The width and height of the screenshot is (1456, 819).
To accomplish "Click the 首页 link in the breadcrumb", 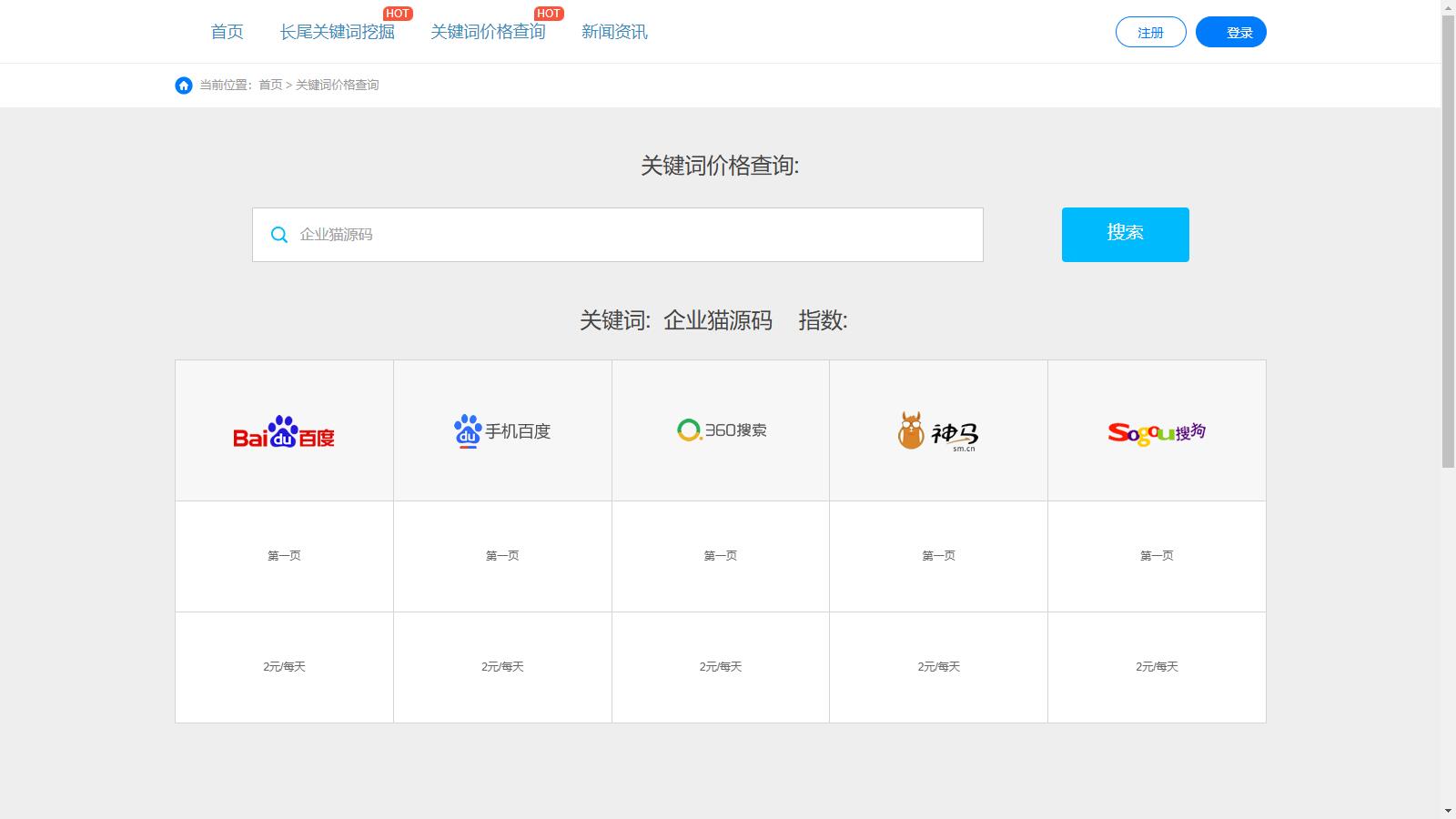I will tap(270, 86).
